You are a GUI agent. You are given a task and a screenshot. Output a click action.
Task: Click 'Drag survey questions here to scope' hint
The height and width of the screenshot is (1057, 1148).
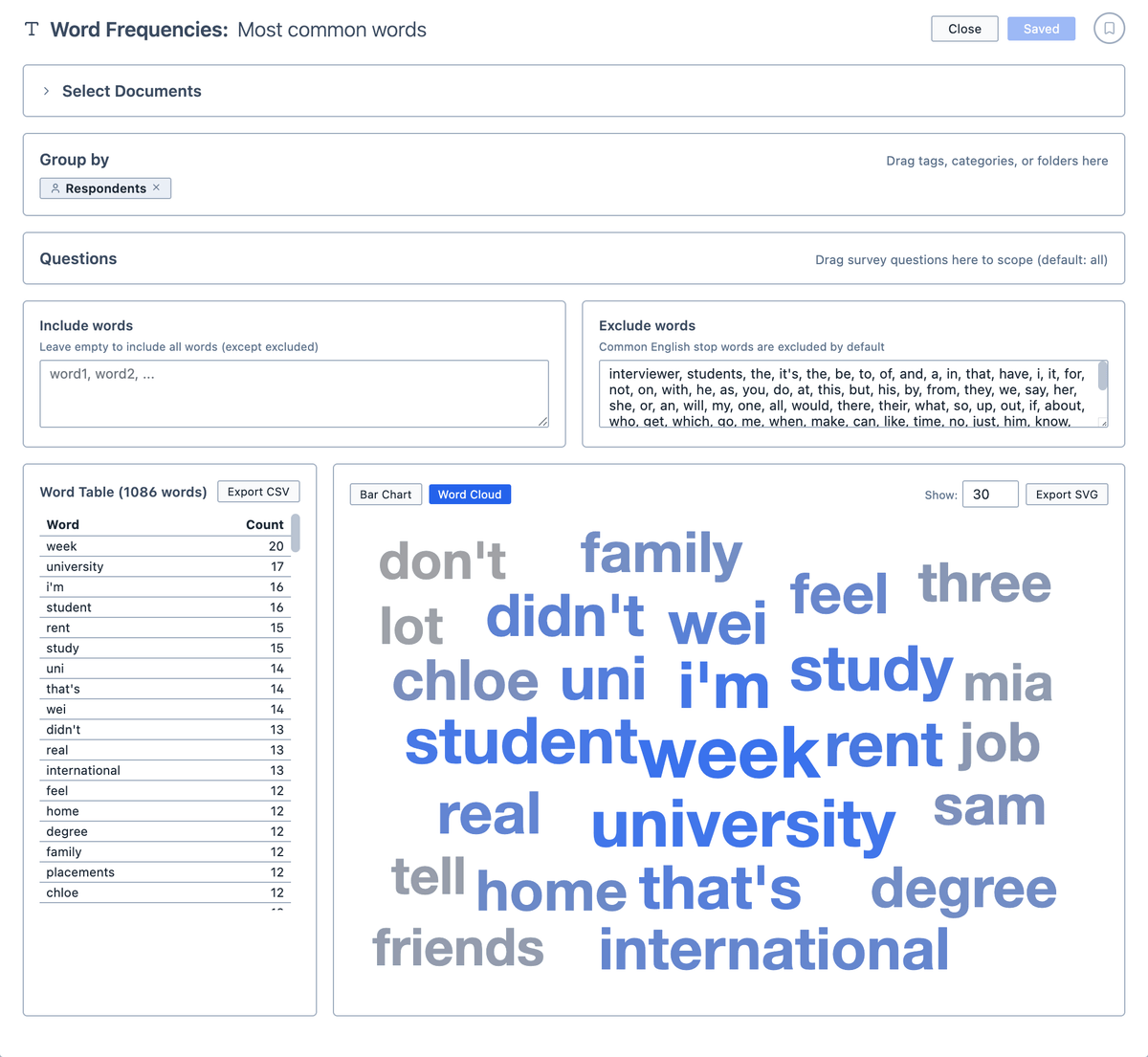pos(961,259)
